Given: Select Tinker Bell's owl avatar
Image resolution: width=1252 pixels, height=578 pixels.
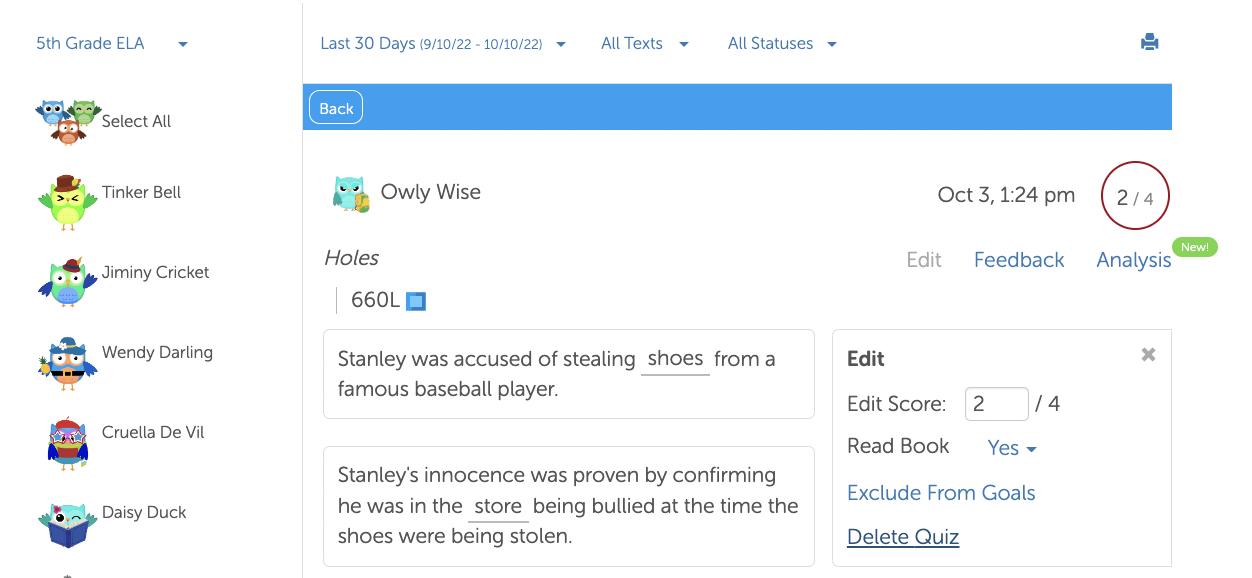Looking at the screenshot, I should click(x=67, y=203).
